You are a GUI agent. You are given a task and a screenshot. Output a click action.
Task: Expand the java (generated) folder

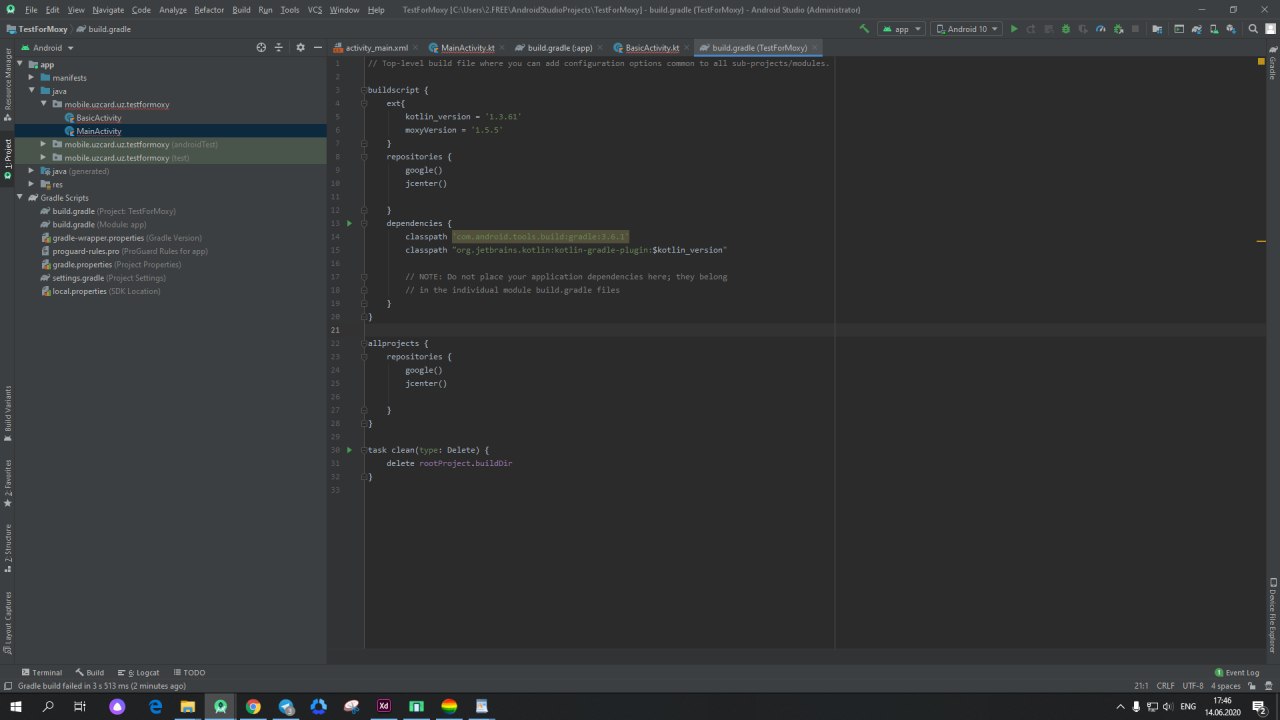tap(32, 171)
